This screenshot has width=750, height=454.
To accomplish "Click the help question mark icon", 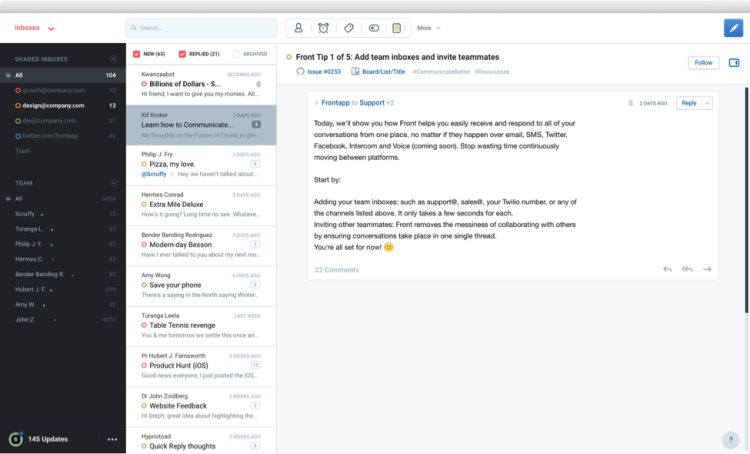I will 730,440.
